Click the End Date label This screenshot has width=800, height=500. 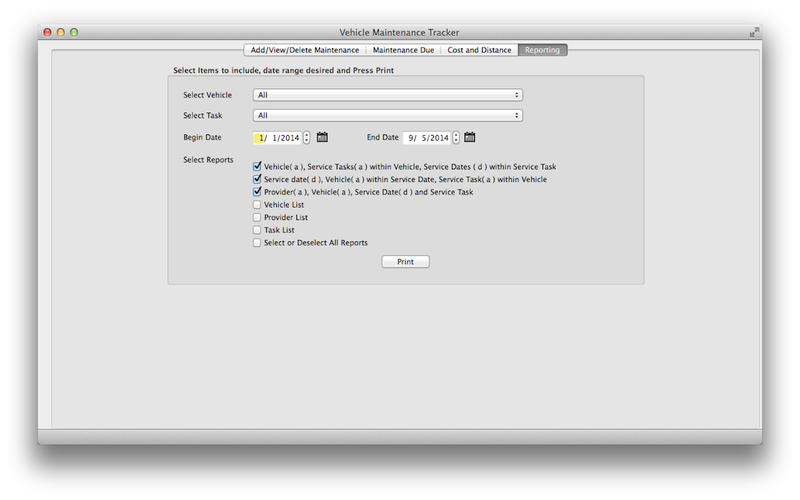point(383,137)
